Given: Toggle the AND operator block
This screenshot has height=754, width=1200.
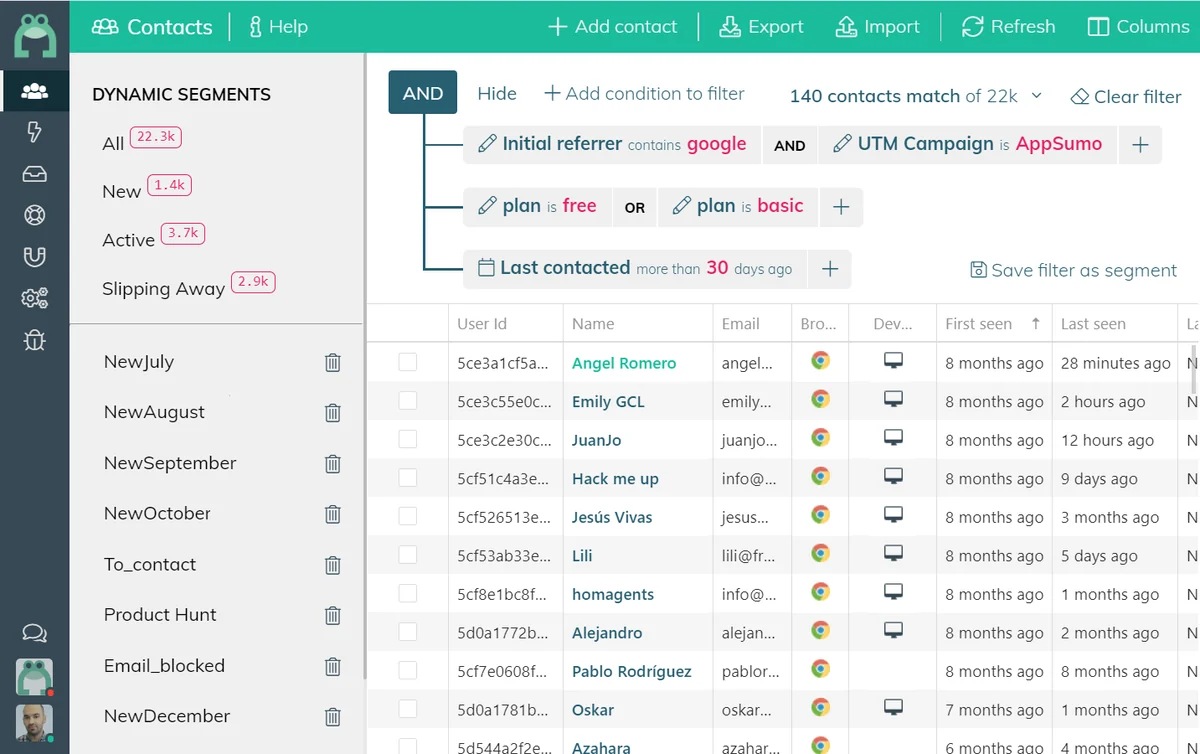Looking at the screenshot, I should coord(423,93).
